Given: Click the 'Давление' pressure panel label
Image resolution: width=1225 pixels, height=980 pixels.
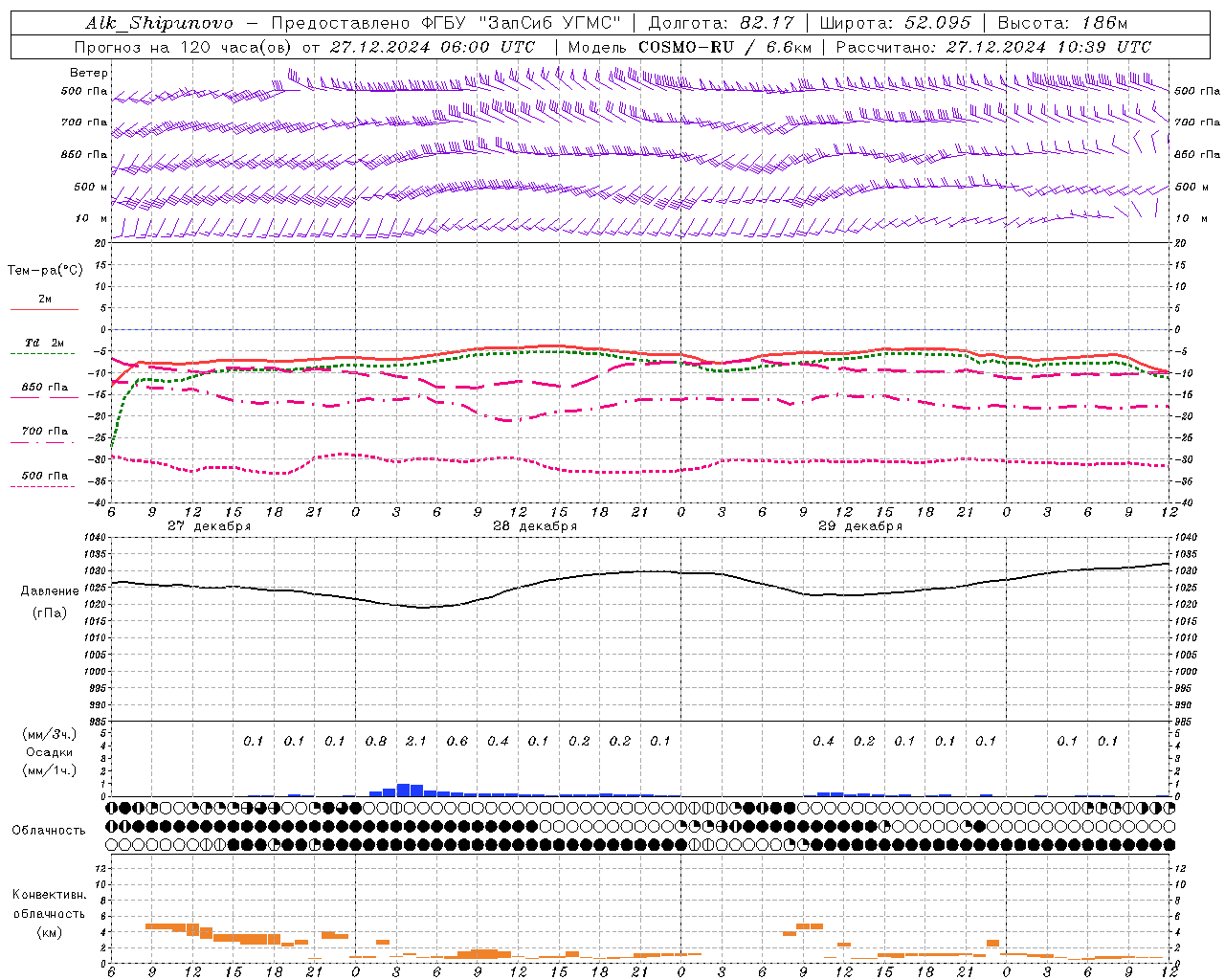Looking at the screenshot, I should [50, 591].
